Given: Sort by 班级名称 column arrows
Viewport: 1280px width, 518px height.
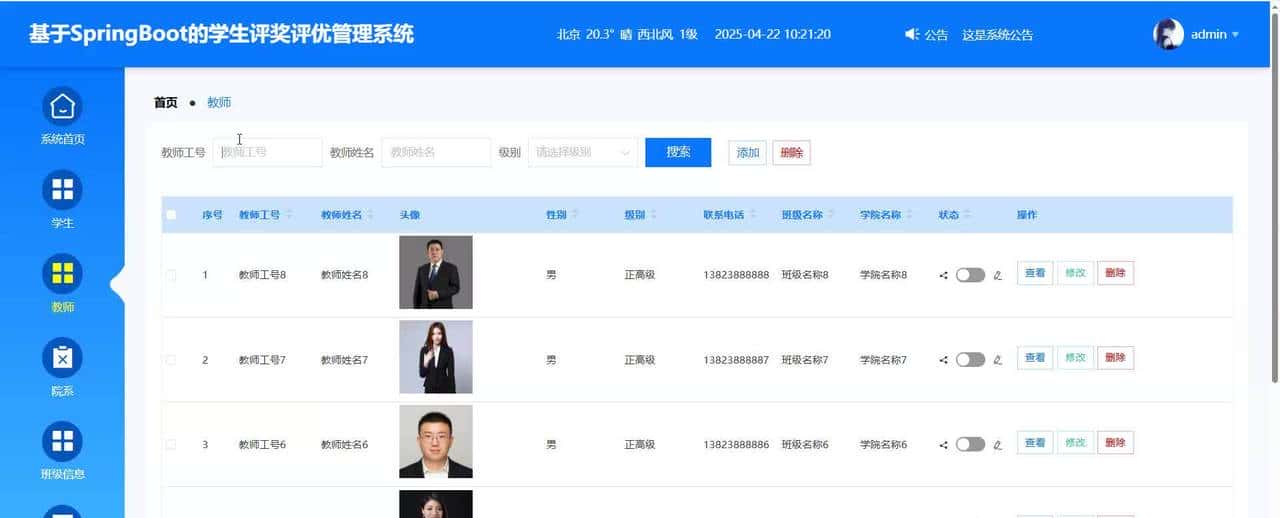Looking at the screenshot, I should [x=832, y=215].
